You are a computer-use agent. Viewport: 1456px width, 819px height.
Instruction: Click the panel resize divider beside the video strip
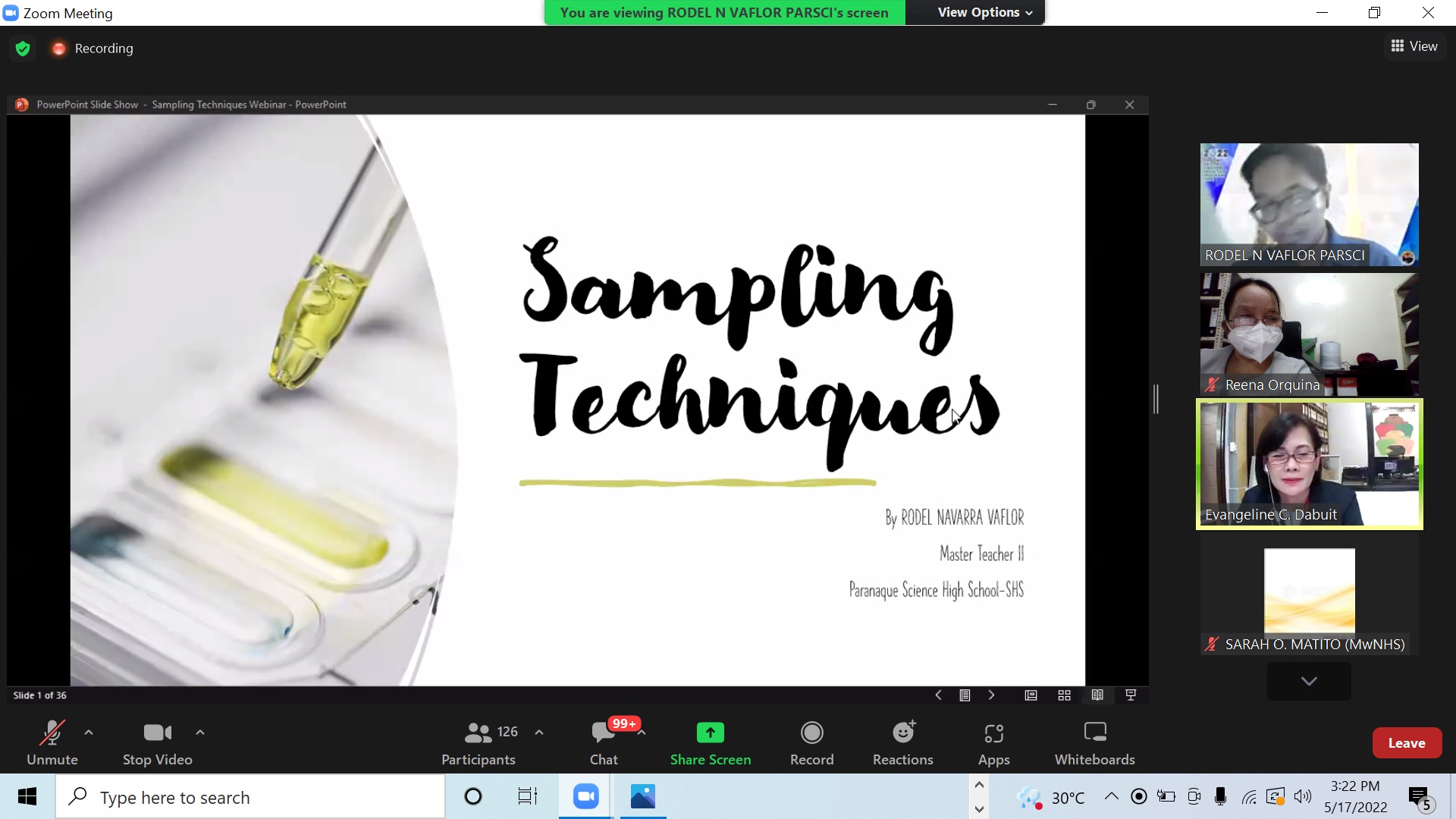(1156, 399)
